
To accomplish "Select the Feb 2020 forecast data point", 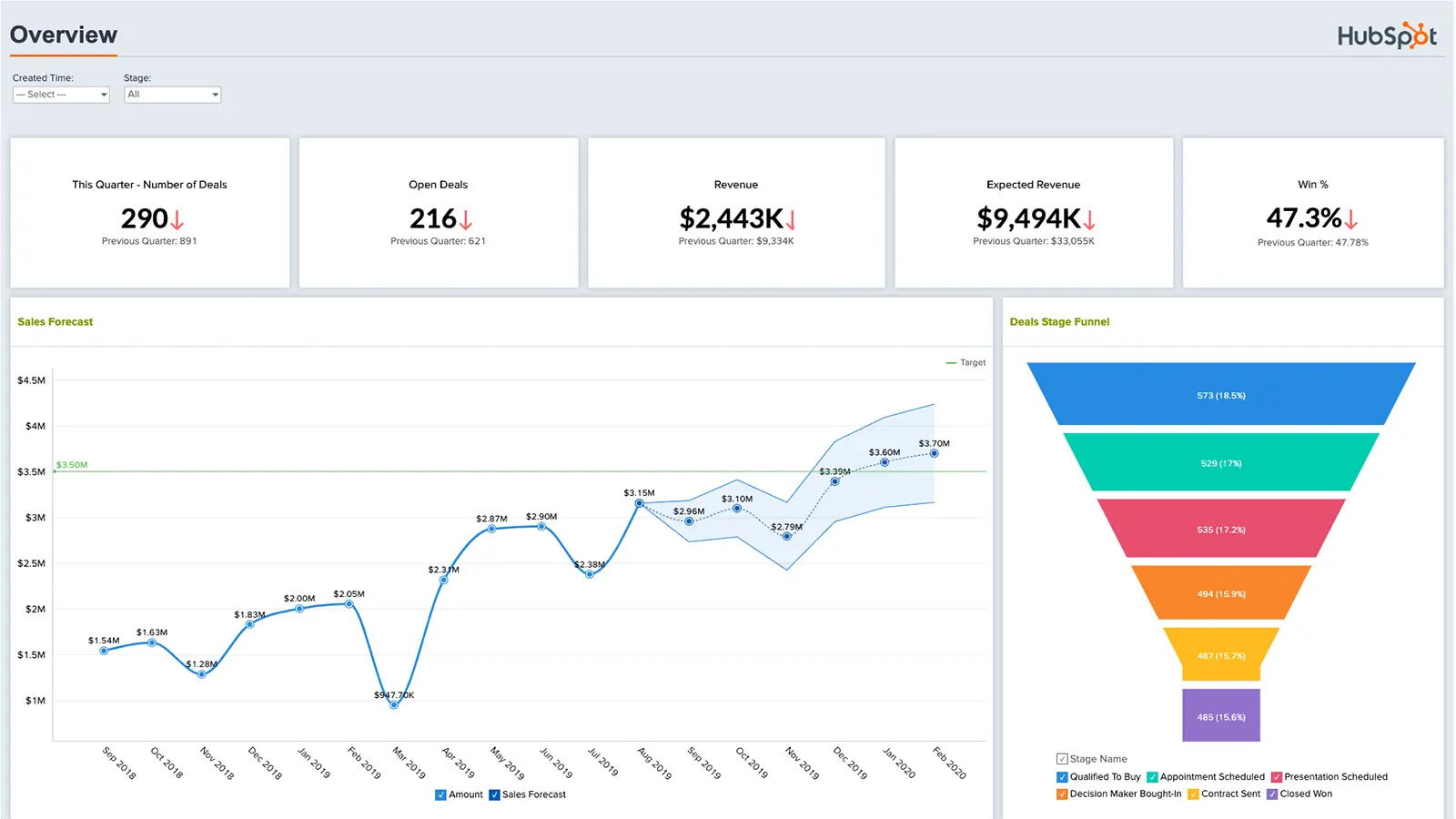I will [x=934, y=453].
